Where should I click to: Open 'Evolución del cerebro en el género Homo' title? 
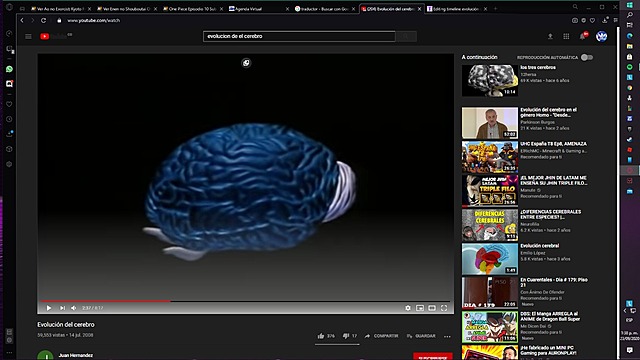(548, 112)
